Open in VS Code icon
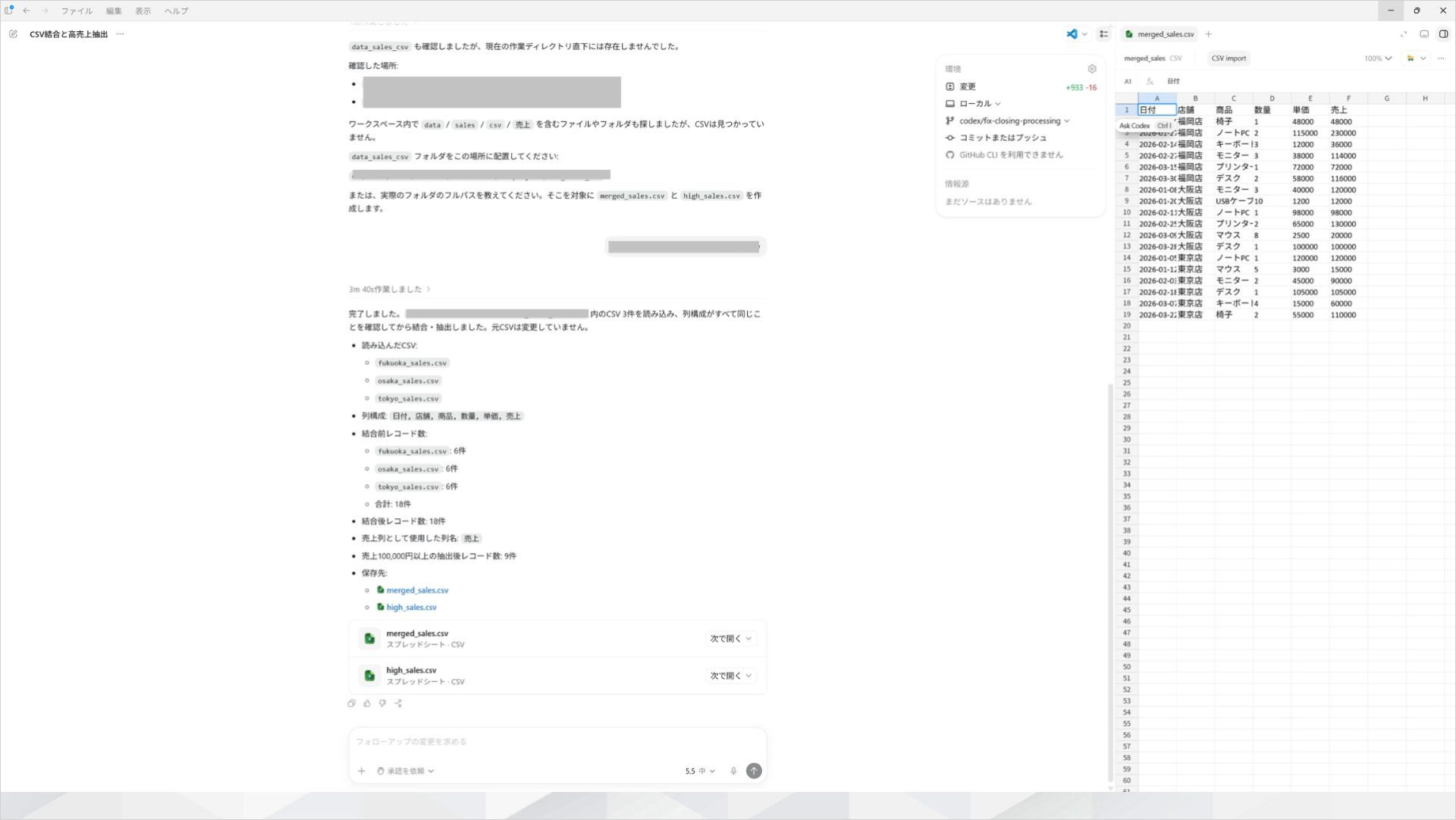 coord(1072,34)
